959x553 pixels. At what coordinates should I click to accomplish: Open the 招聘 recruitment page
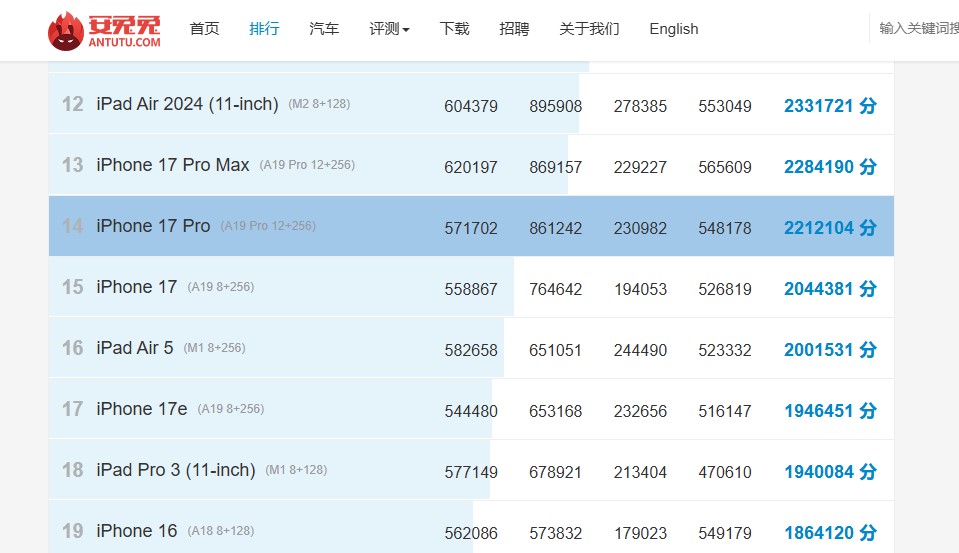tap(514, 29)
